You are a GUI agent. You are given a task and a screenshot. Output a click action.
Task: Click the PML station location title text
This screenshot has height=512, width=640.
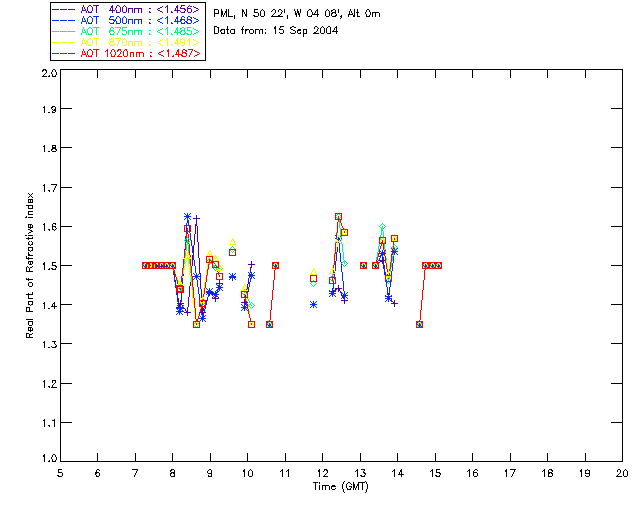(x=297, y=13)
